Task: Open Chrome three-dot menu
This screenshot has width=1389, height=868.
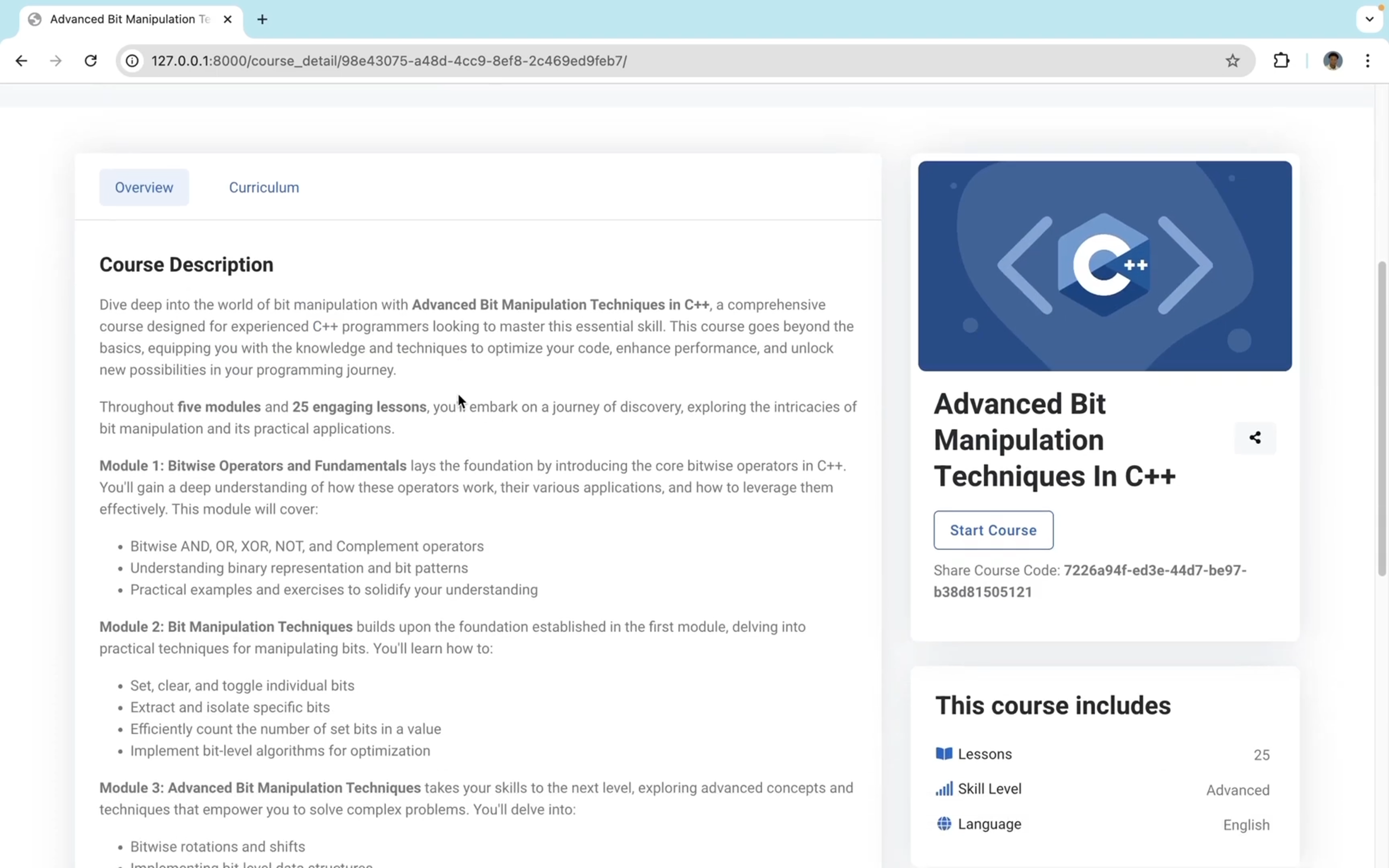Action: pyautogui.click(x=1368, y=61)
